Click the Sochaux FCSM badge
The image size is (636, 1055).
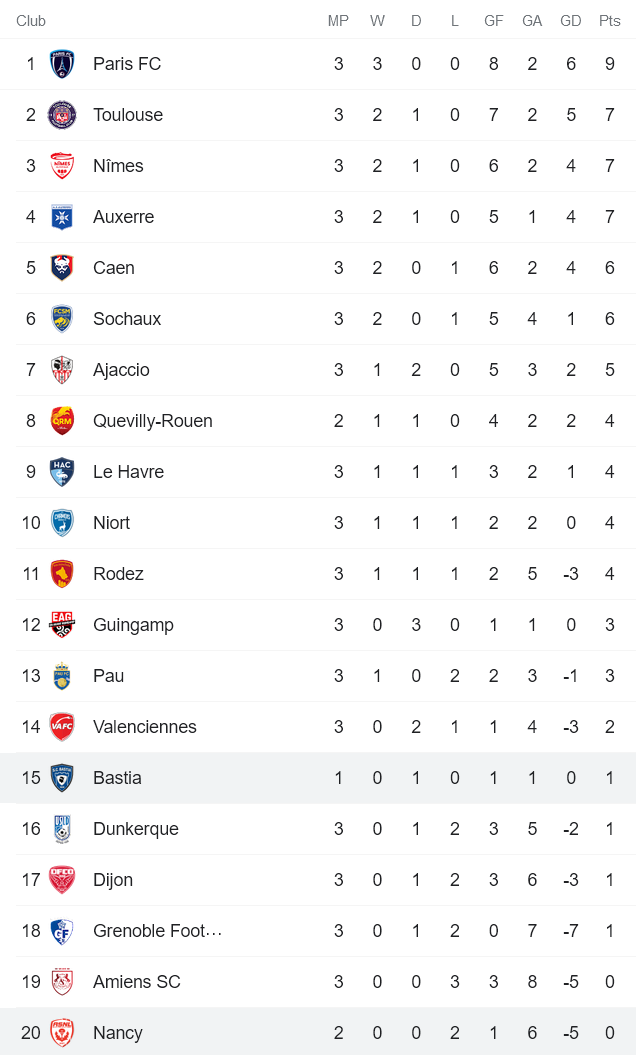pyautogui.click(x=64, y=318)
